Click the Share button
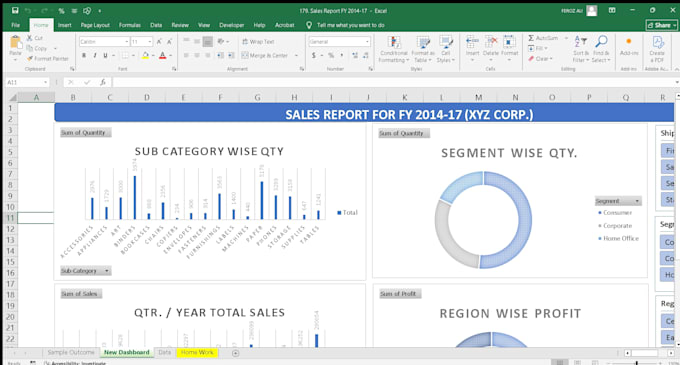This screenshot has width=680, height=365. (x=662, y=25)
